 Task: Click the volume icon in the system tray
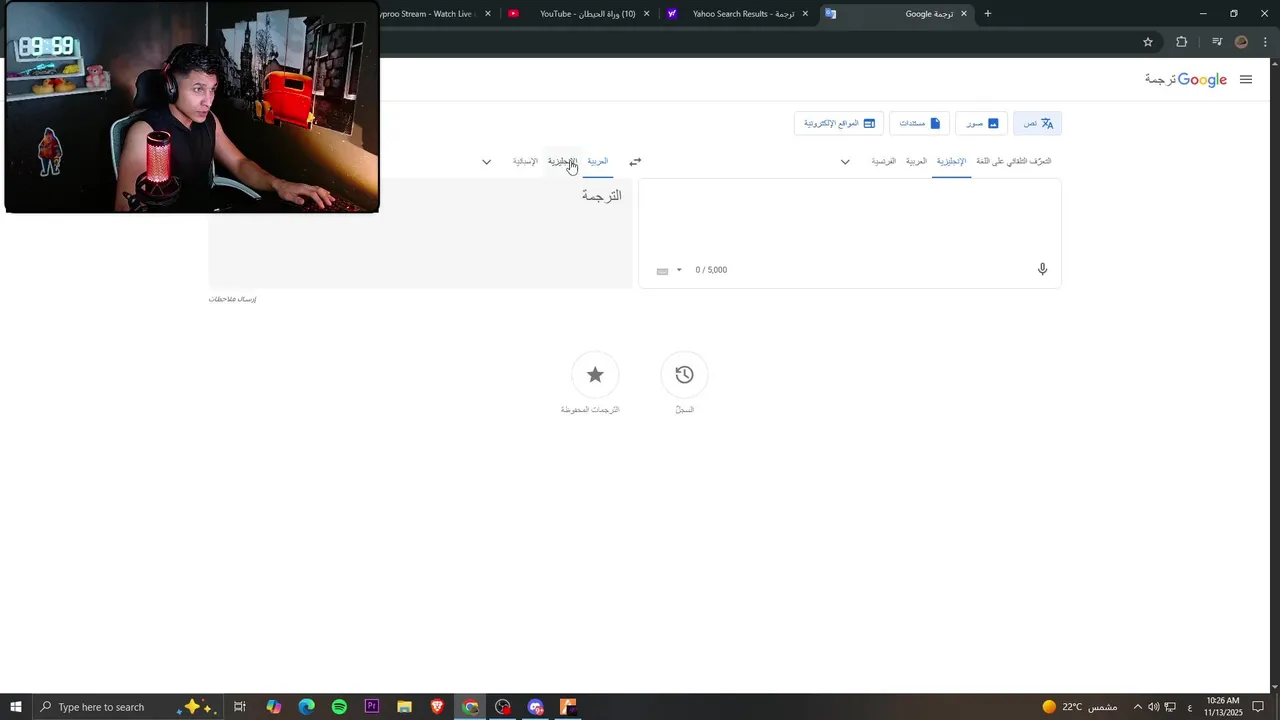[x=1153, y=707]
